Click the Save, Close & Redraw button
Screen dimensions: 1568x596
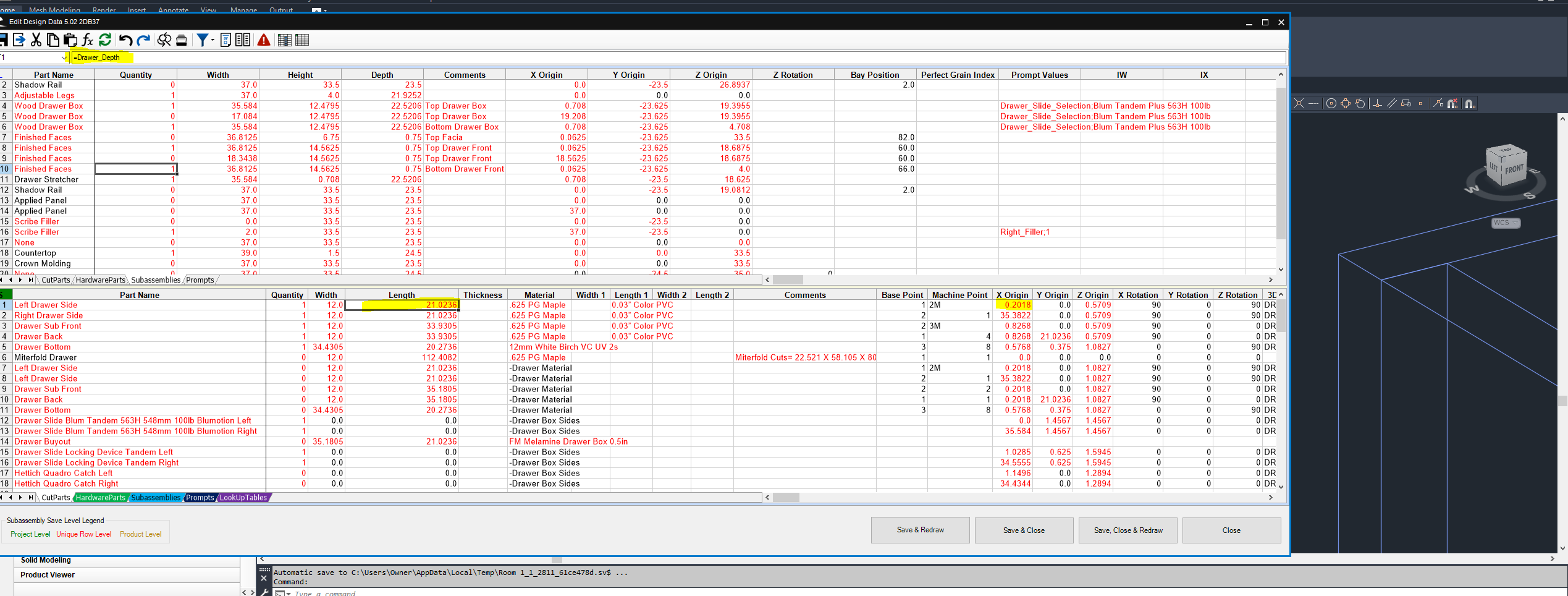1128,530
